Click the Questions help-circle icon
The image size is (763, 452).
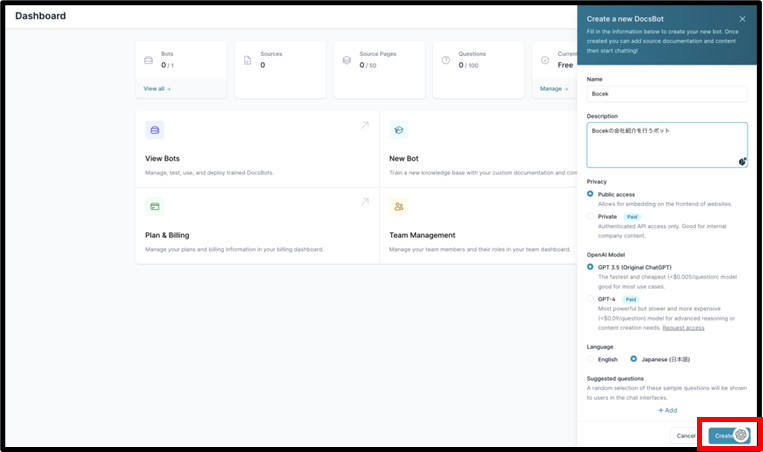pos(446,60)
